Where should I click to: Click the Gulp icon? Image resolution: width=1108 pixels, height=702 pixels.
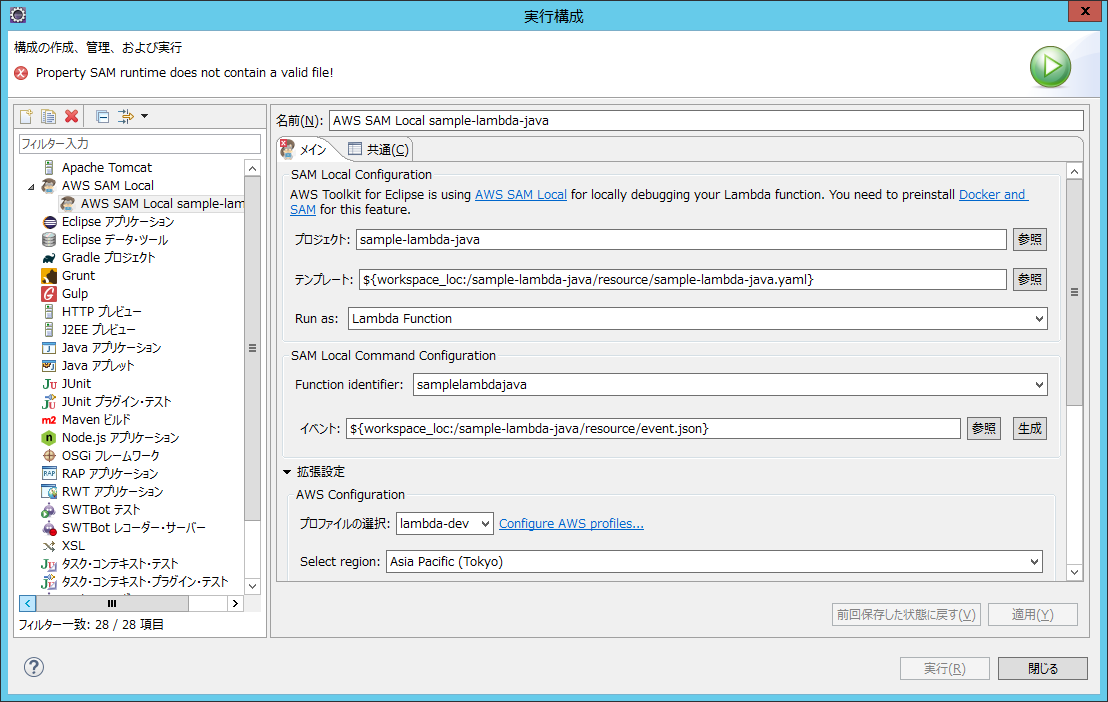49,293
